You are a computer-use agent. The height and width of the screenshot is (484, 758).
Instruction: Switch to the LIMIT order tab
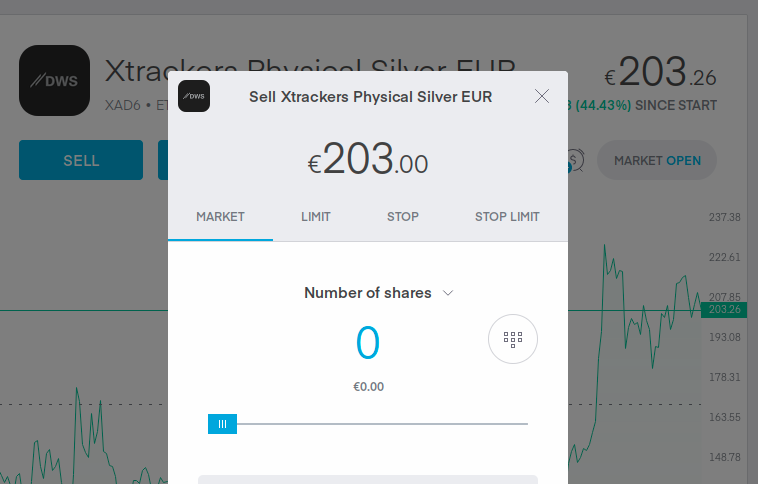coord(316,217)
